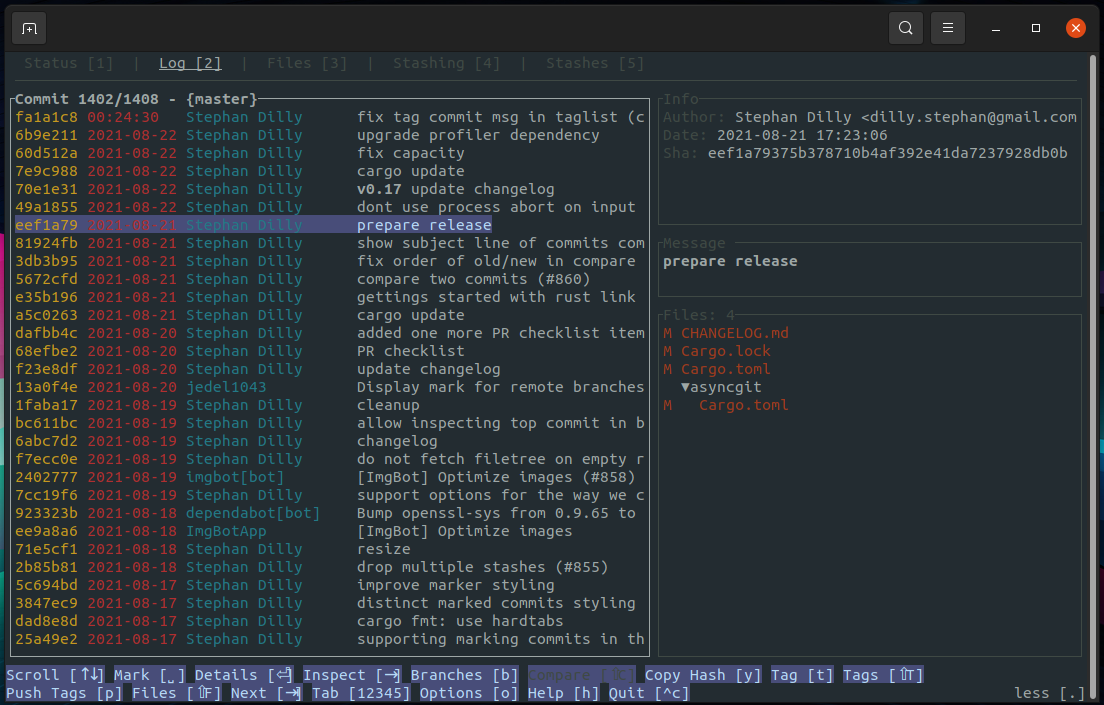Click Quit [^c] command
Viewport: 1104px width, 705px height.
click(649, 693)
